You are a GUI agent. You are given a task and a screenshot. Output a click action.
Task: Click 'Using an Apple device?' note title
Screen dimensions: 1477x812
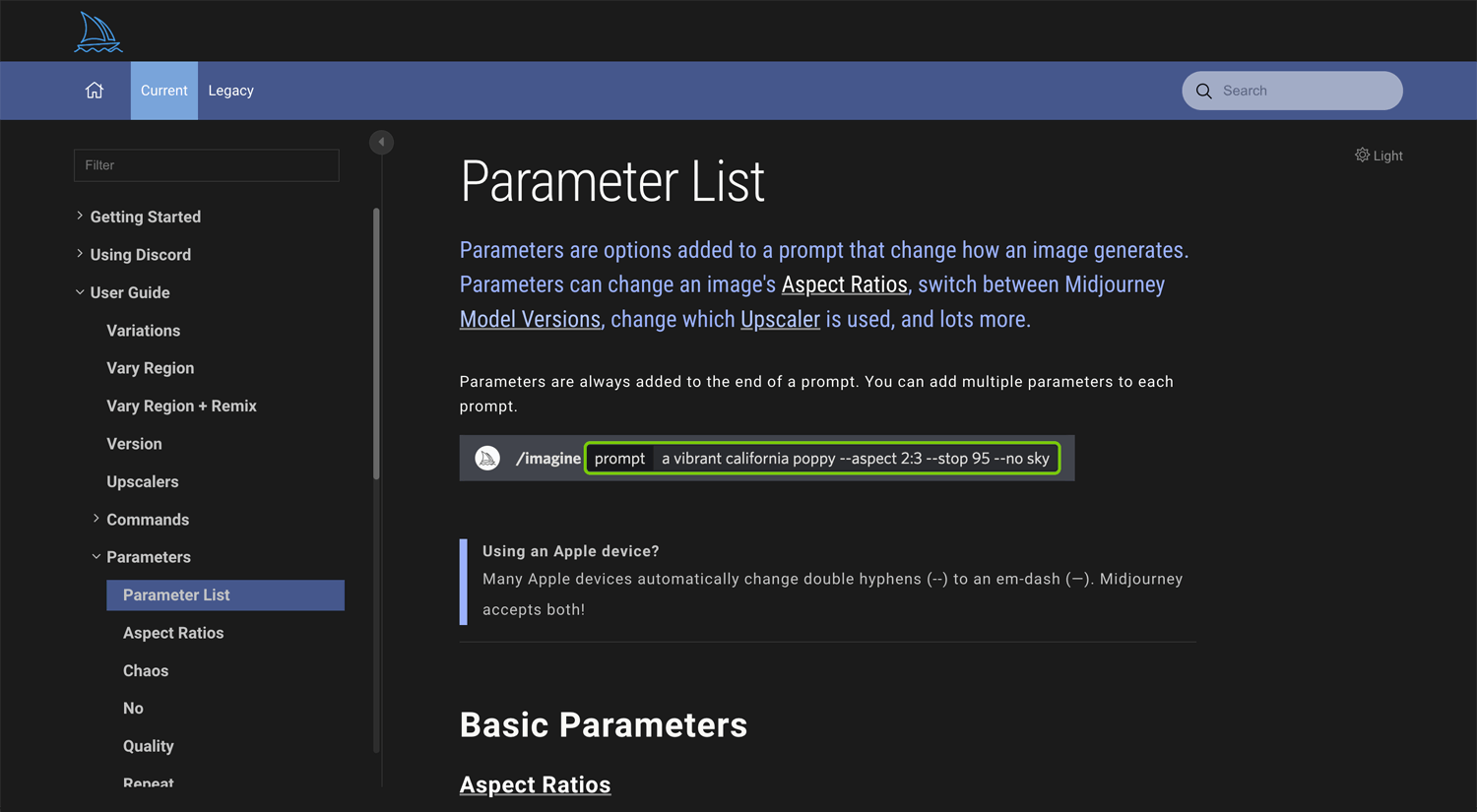point(571,551)
